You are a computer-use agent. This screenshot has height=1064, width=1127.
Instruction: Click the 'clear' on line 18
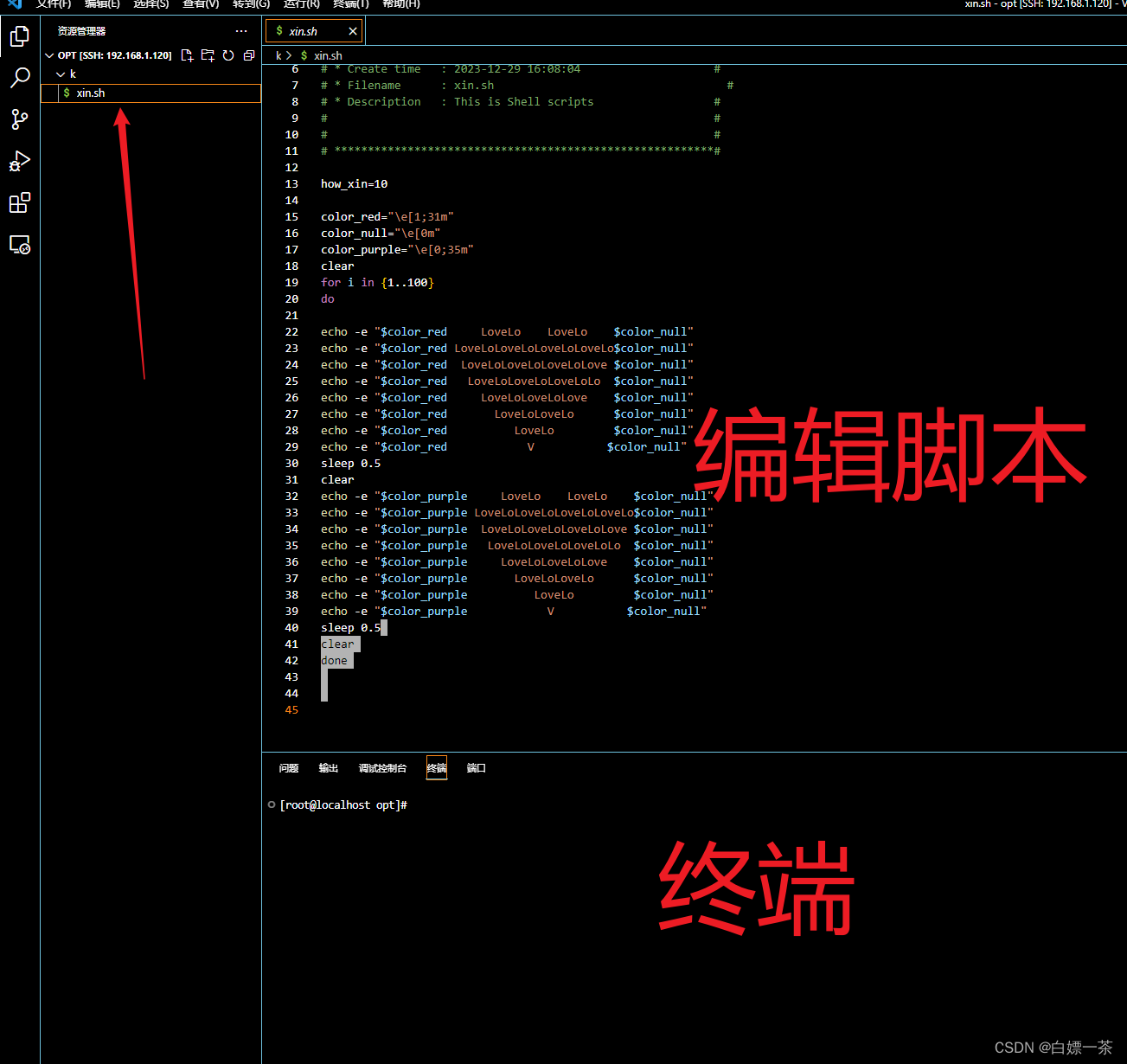pyautogui.click(x=337, y=266)
